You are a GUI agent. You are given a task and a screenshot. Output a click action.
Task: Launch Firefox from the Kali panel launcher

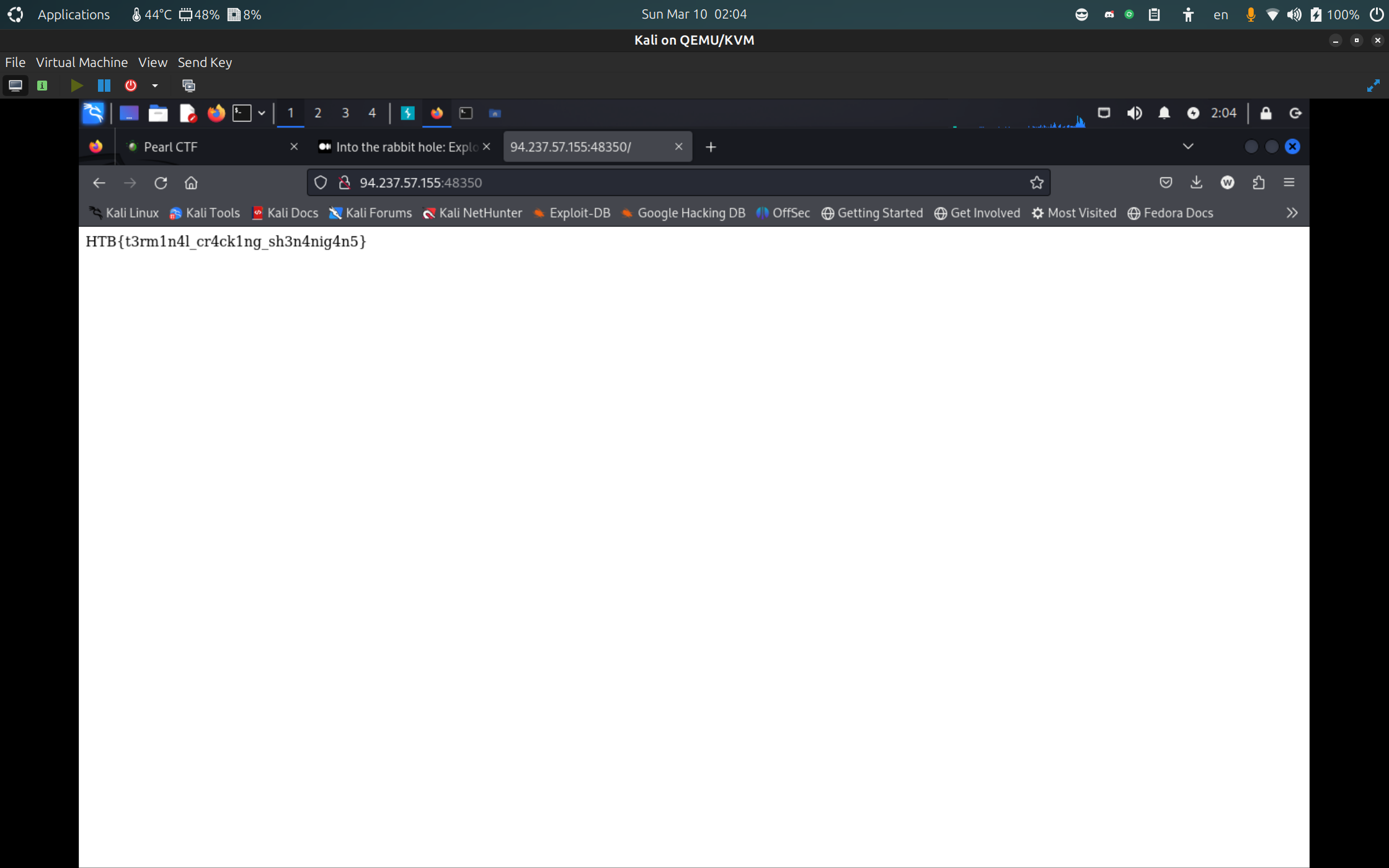coord(216,113)
